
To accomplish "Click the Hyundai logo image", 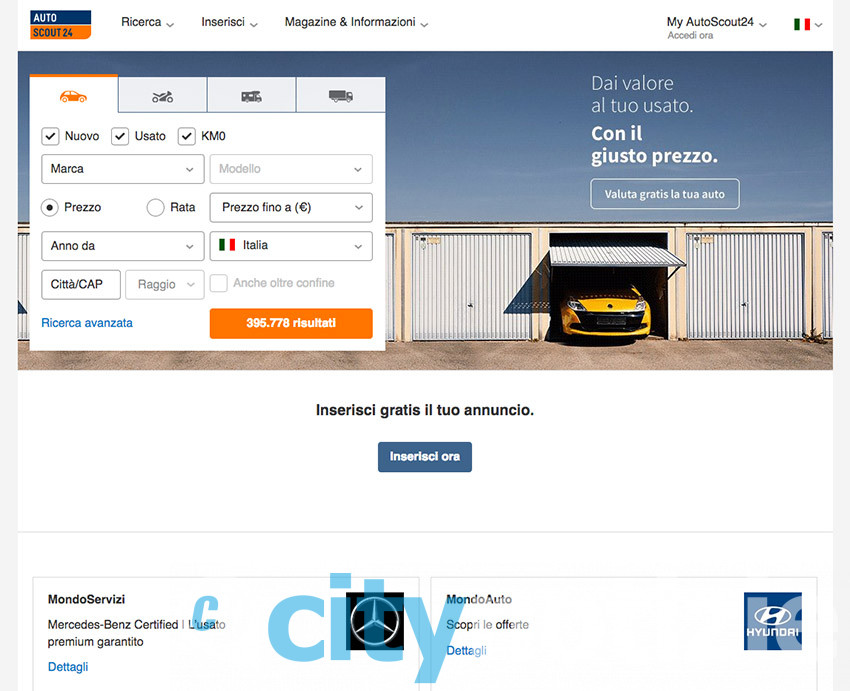I will [772, 621].
